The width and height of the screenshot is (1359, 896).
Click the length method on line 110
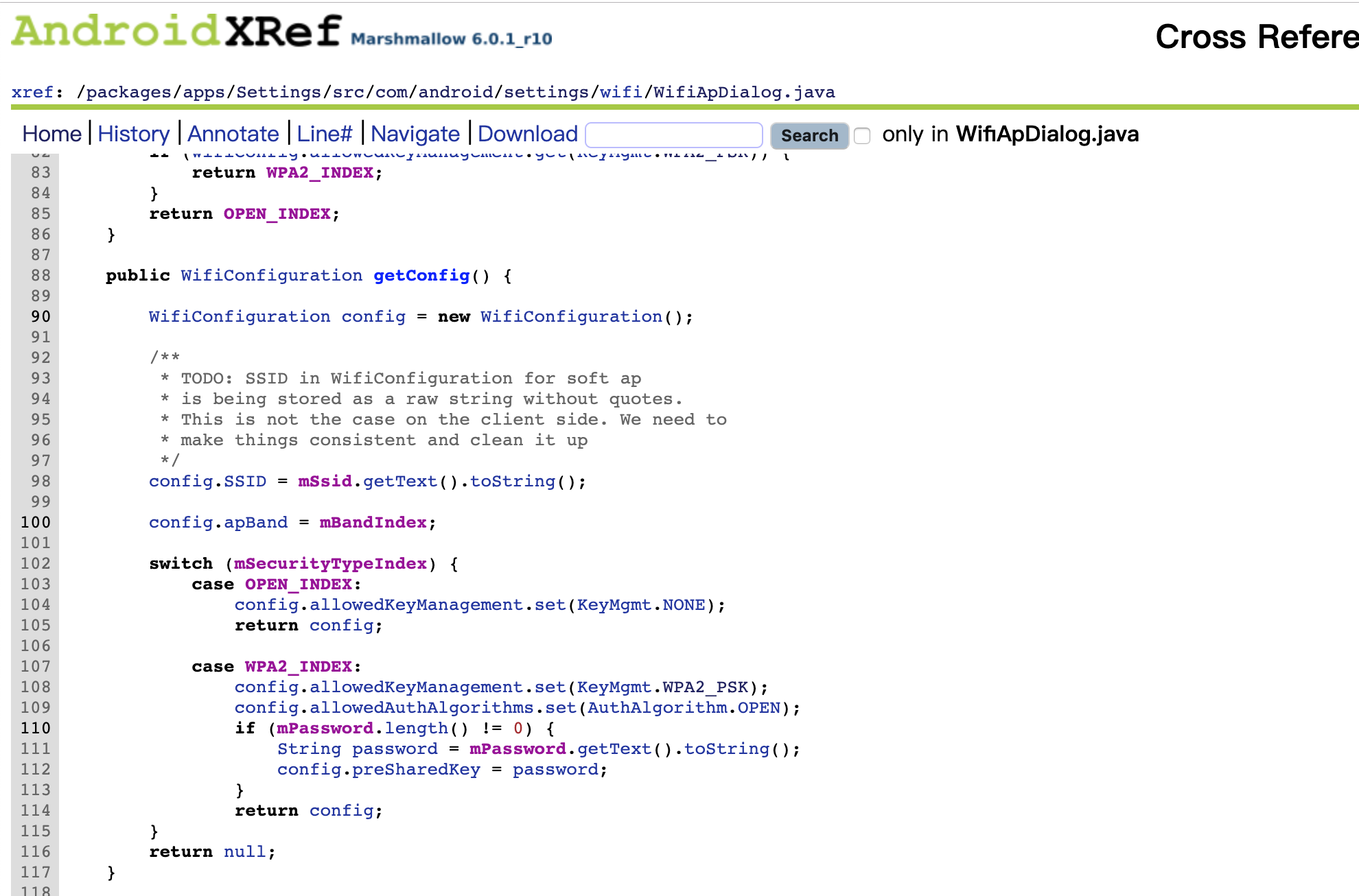pos(416,728)
